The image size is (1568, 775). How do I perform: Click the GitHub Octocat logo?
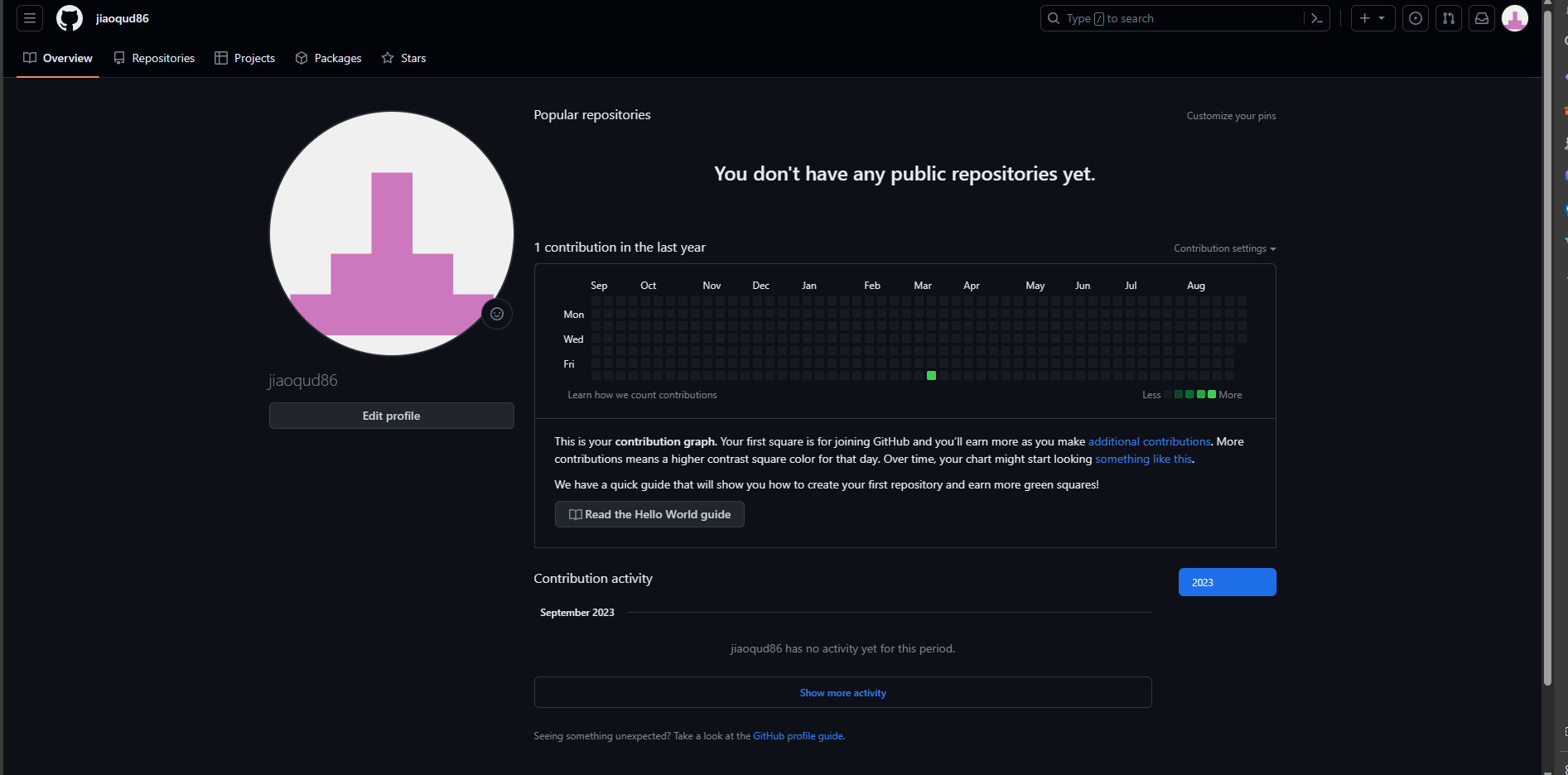(70, 18)
